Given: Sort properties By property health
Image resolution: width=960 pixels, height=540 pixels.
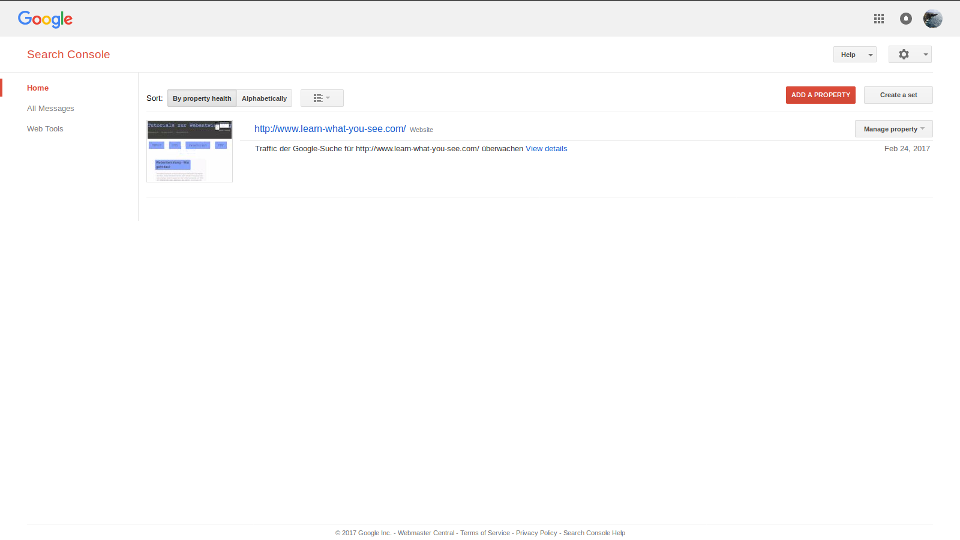Looking at the screenshot, I should pyautogui.click(x=202, y=98).
